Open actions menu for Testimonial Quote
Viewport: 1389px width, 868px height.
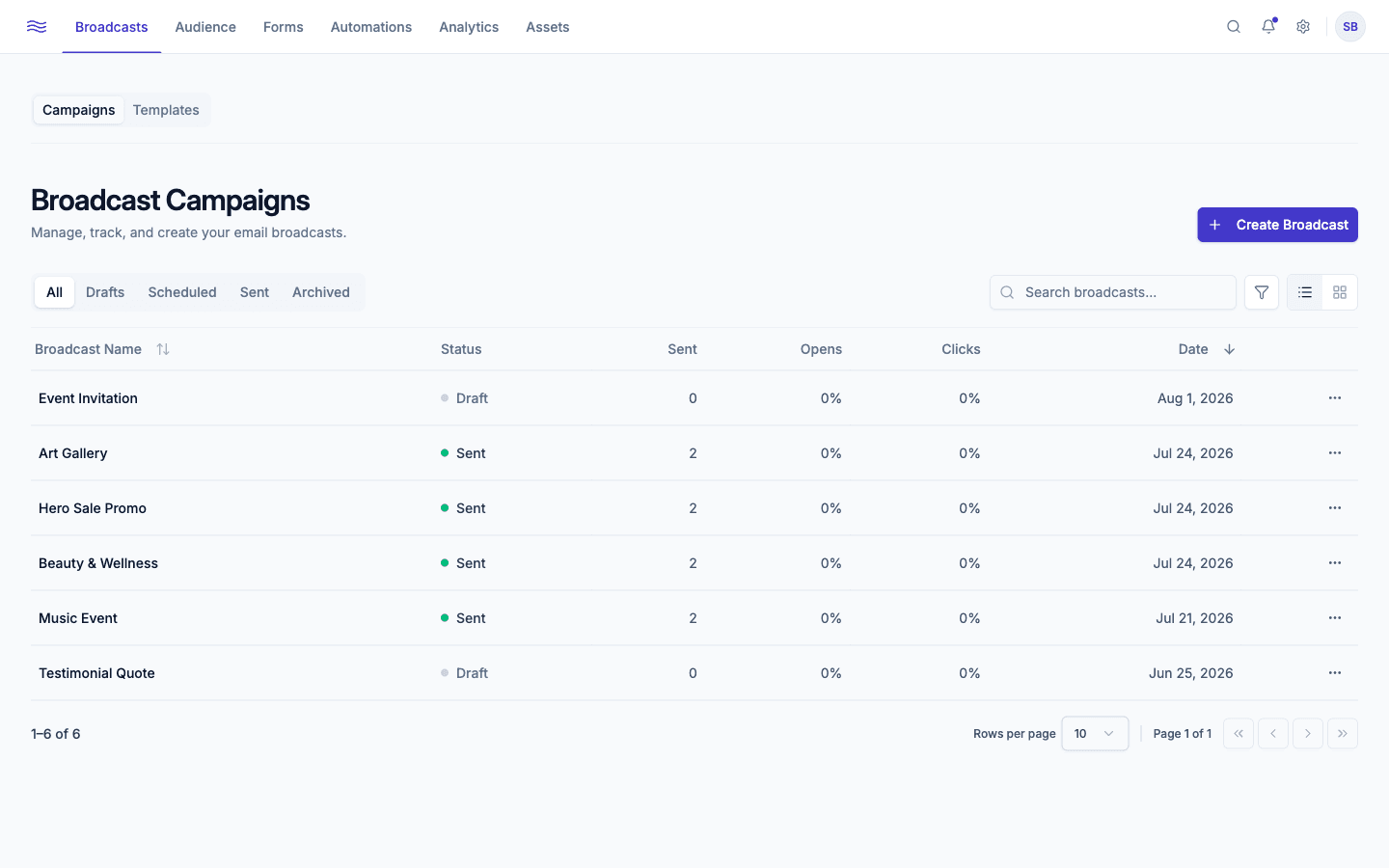coord(1335,673)
